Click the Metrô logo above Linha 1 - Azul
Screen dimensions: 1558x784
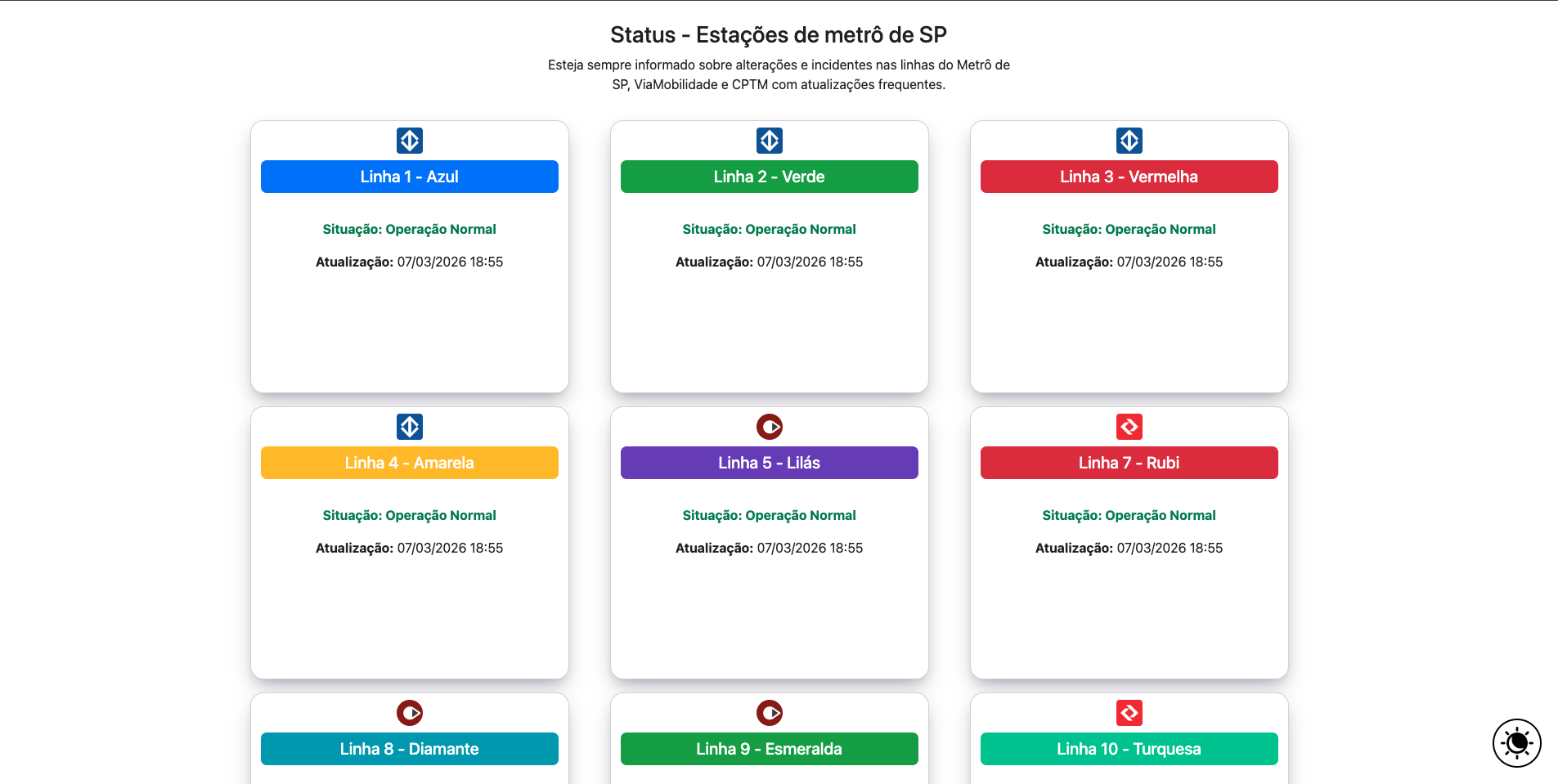pos(409,140)
